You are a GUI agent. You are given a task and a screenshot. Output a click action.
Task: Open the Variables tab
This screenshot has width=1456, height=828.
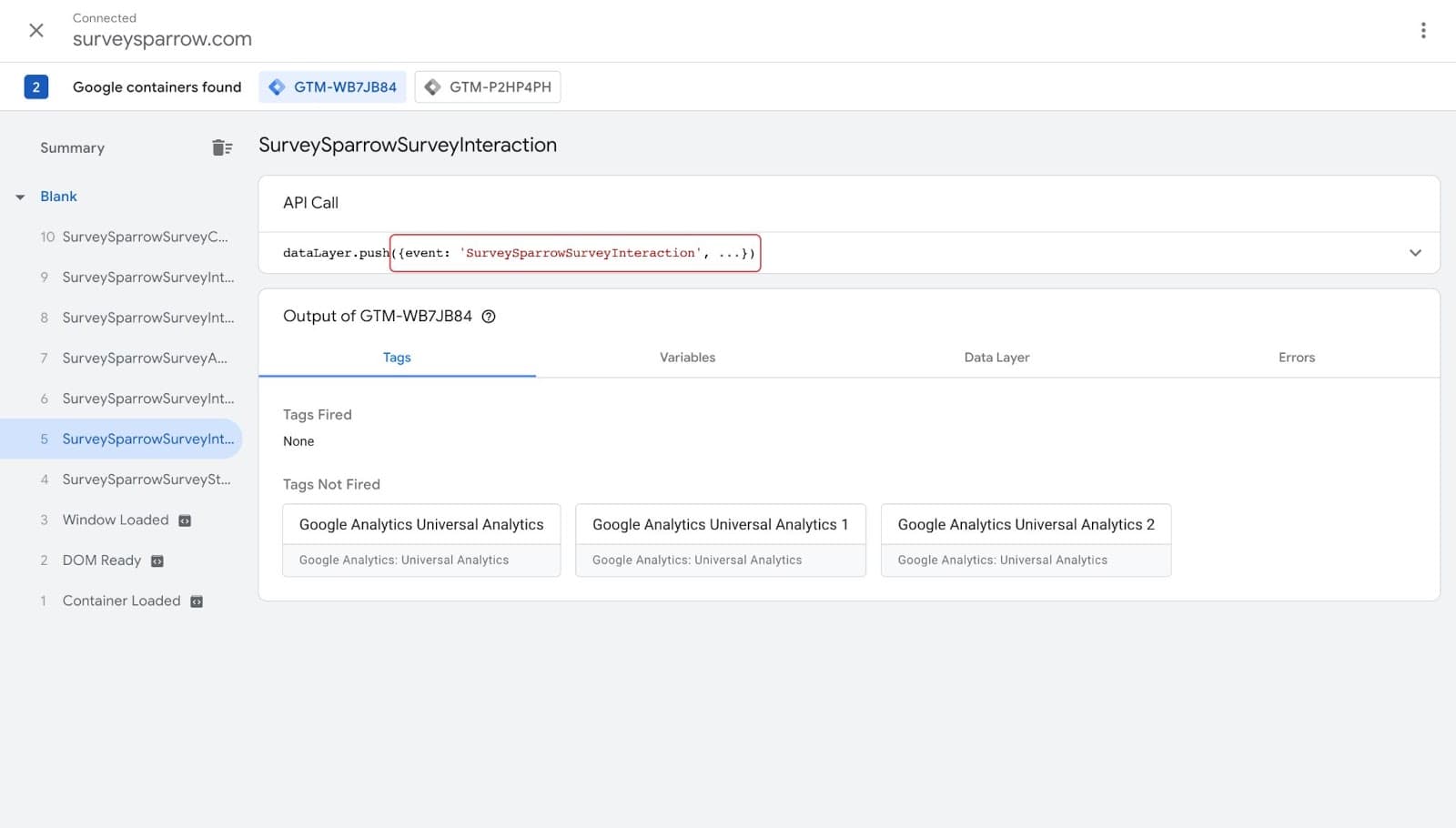[x=687, y=358]
